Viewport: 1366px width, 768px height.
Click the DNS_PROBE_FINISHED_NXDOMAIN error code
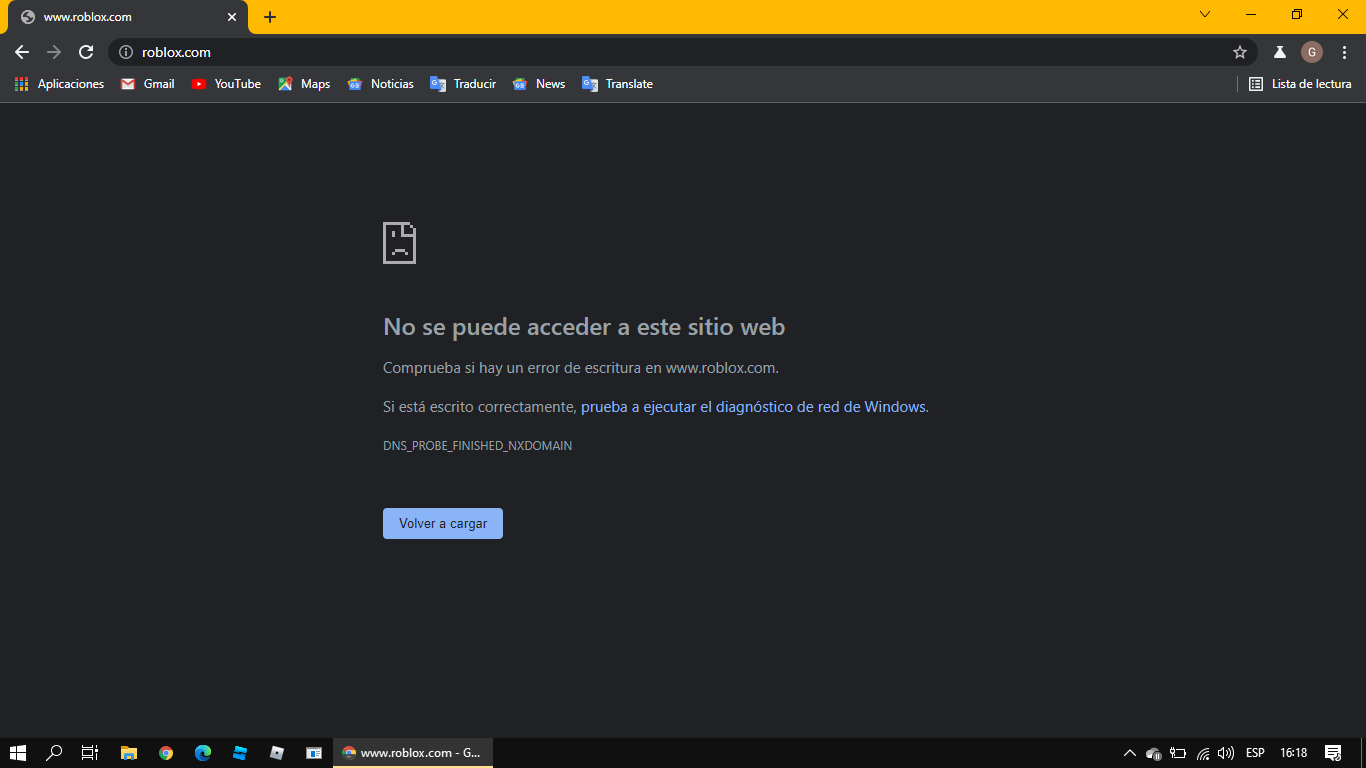(478, 446)
